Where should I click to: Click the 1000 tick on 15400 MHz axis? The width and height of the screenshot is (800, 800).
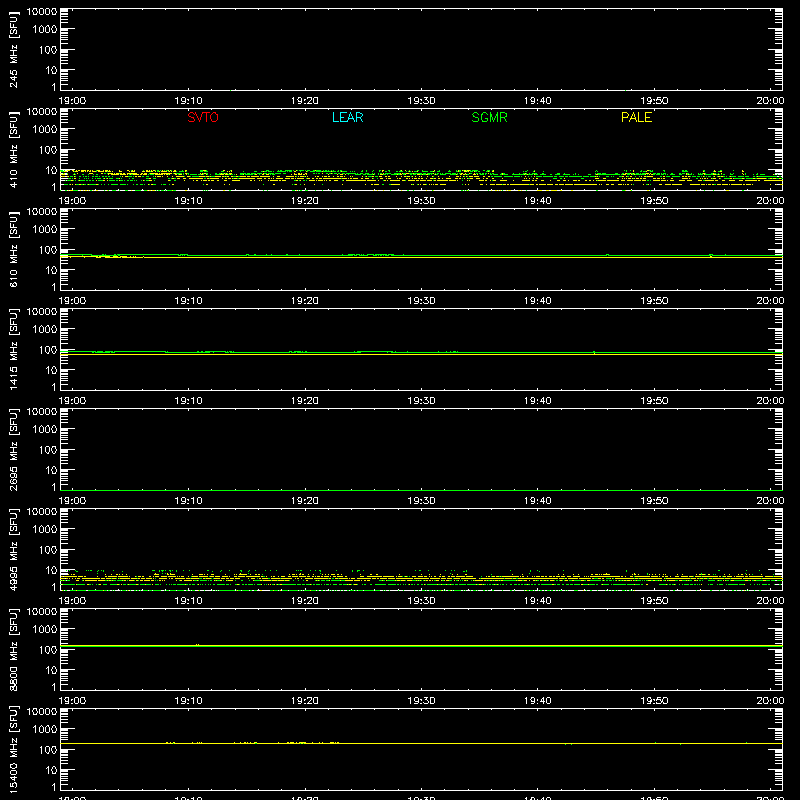click(x=45, y=730)
